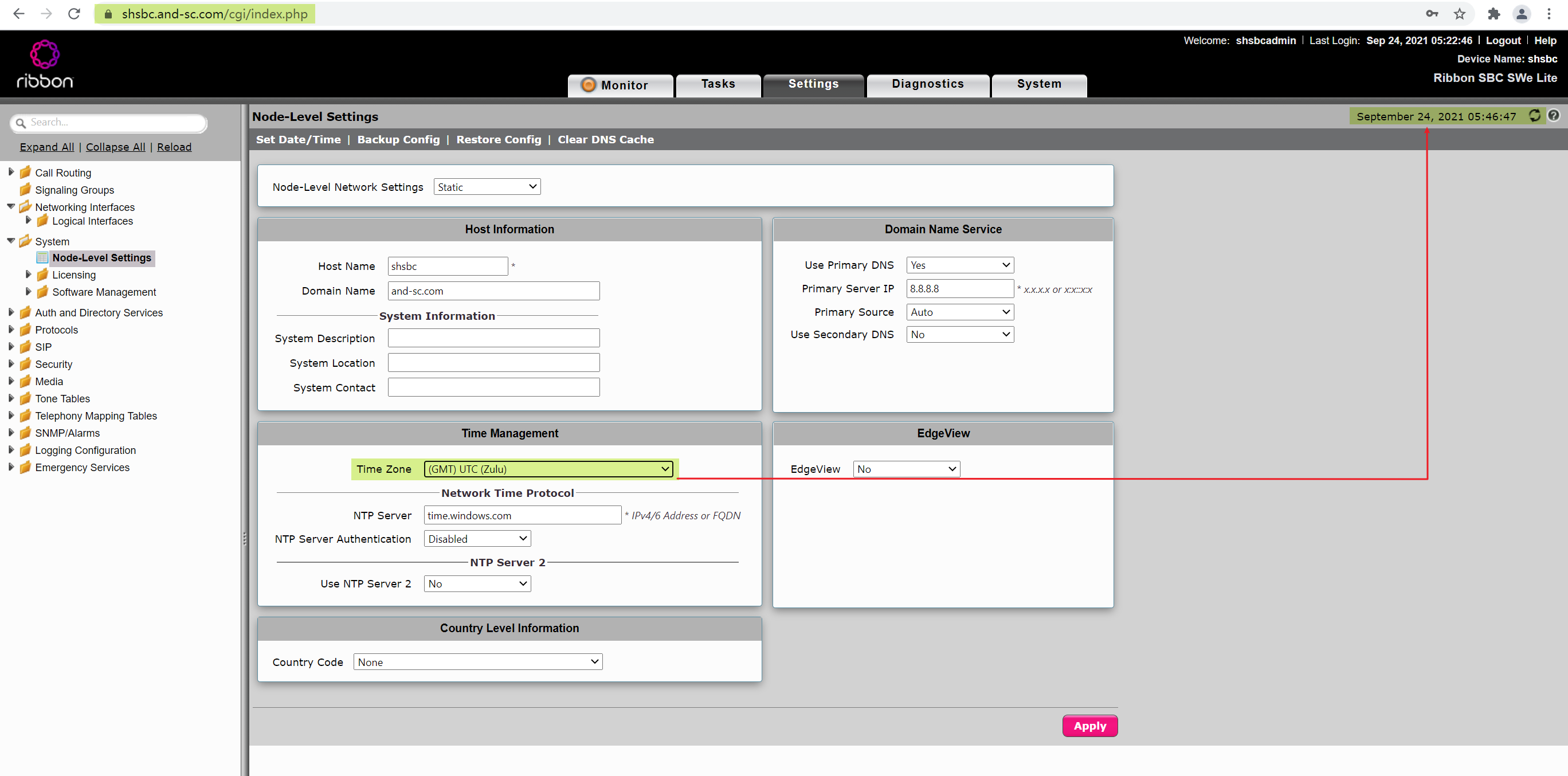Switch to the Tasks tab
The image size is (1568, 776).
pos(718,85)
